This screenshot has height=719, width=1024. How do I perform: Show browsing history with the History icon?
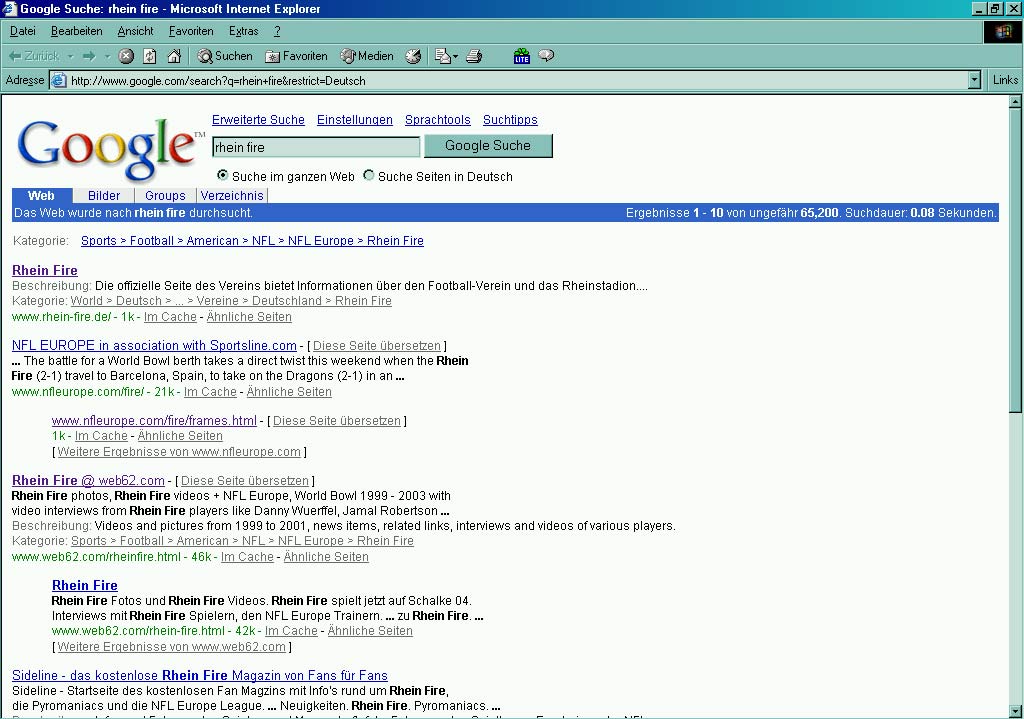(413, 56)
